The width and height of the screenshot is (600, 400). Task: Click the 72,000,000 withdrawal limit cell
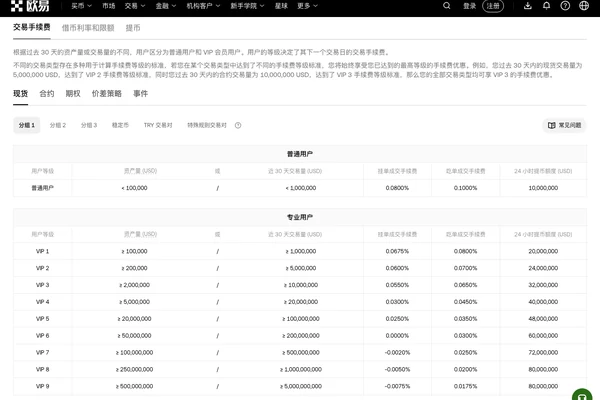(543, 353)
